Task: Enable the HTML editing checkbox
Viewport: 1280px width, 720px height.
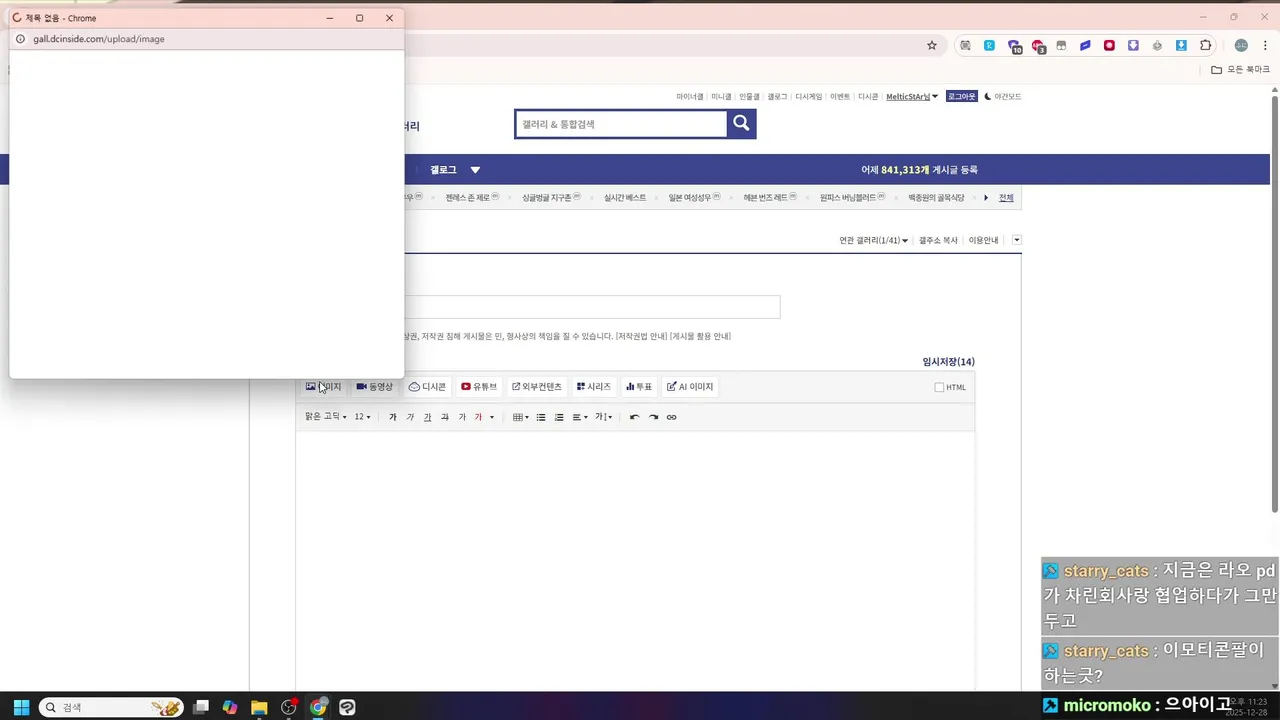Action: click(939, 387)
